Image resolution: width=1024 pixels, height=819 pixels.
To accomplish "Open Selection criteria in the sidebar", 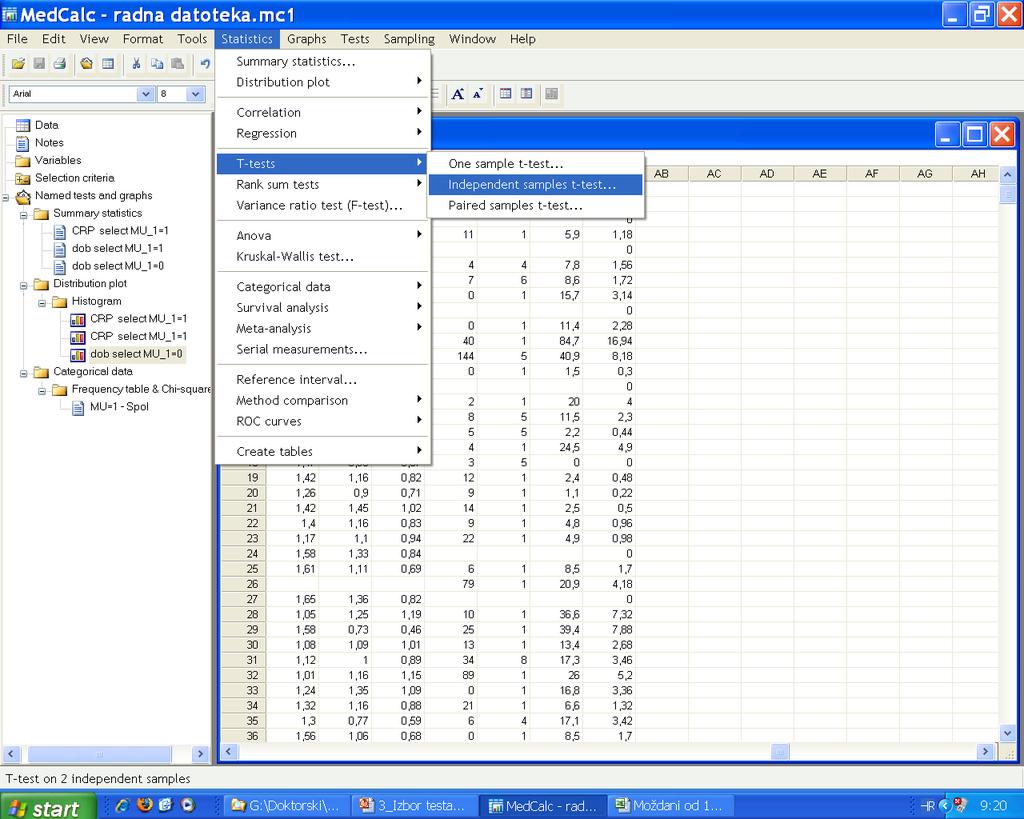I will pyautogui.click(x=74, y=178).
